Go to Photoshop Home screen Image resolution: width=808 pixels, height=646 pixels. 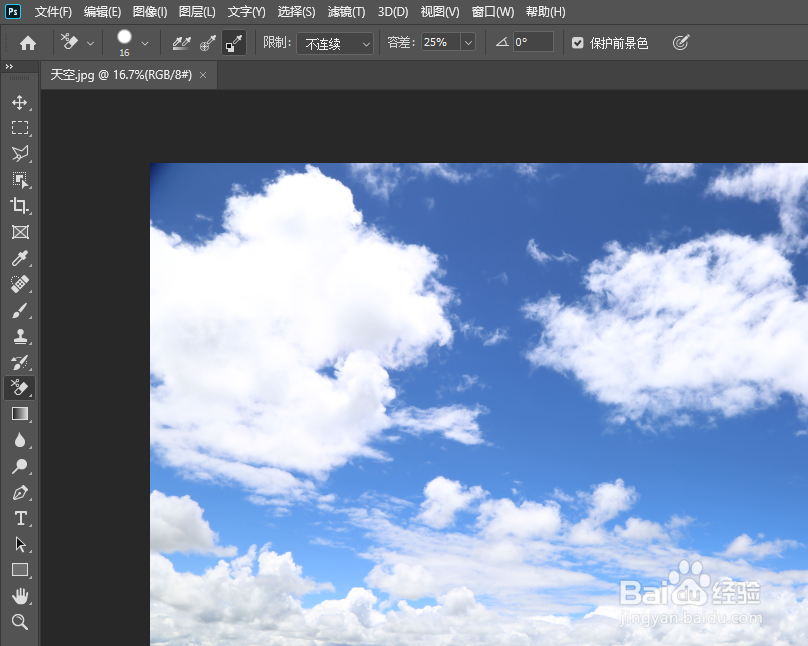coord(28,43)
